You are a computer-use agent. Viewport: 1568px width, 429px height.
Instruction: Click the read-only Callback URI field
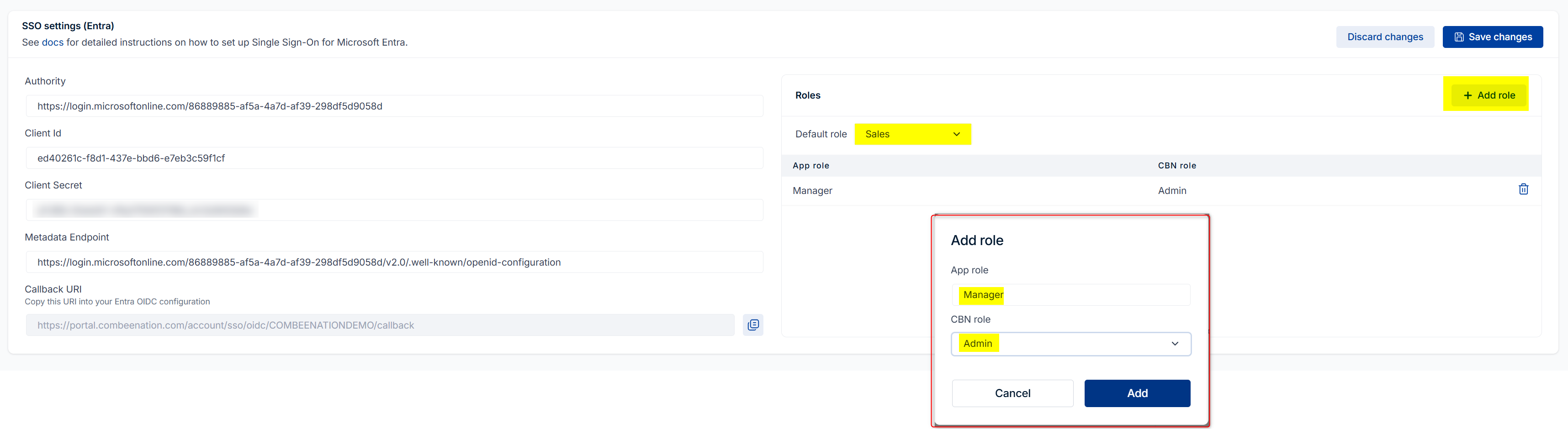click(x=379, y=326)
